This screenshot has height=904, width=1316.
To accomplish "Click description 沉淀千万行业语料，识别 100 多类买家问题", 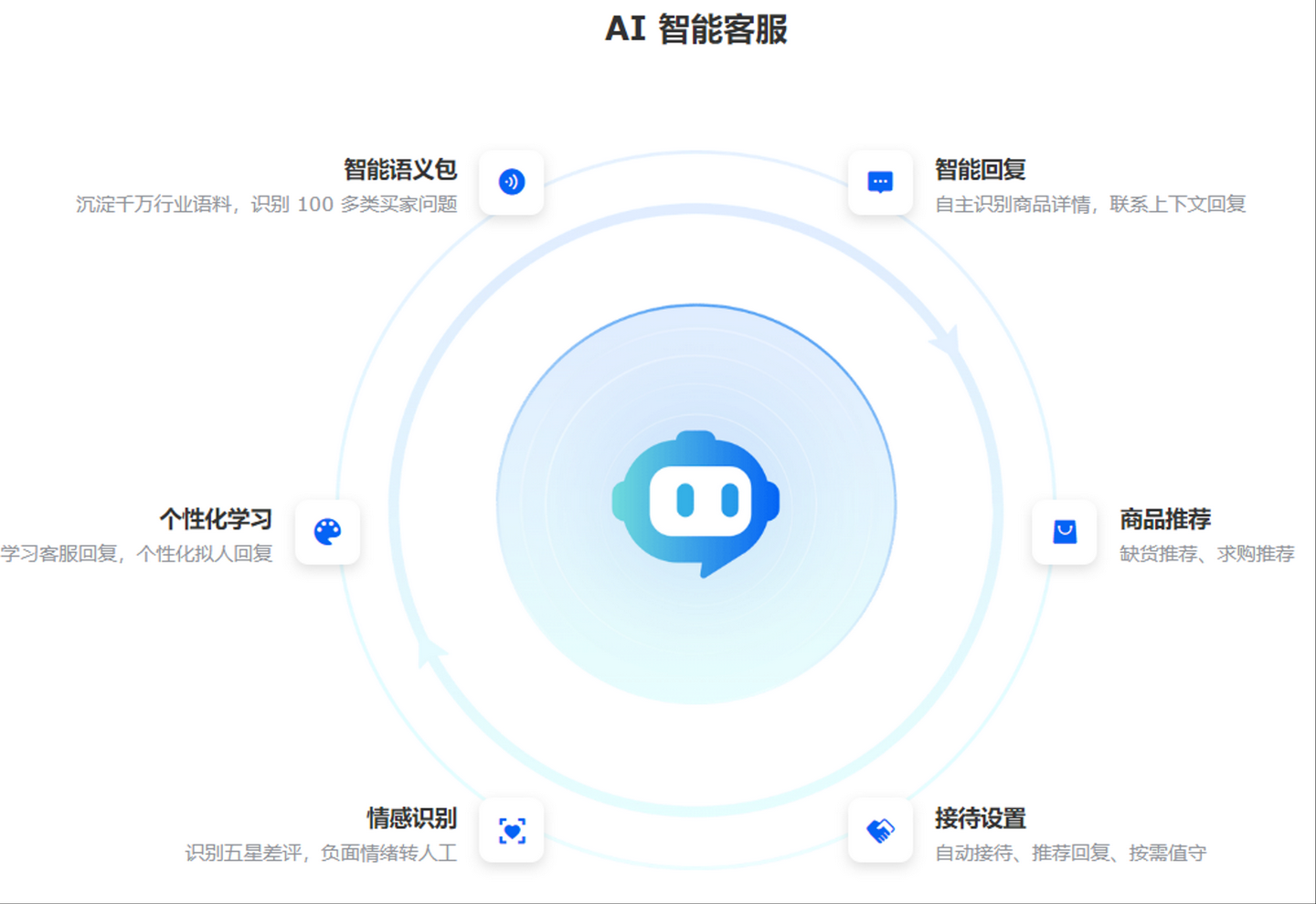I will pos(266,204).
